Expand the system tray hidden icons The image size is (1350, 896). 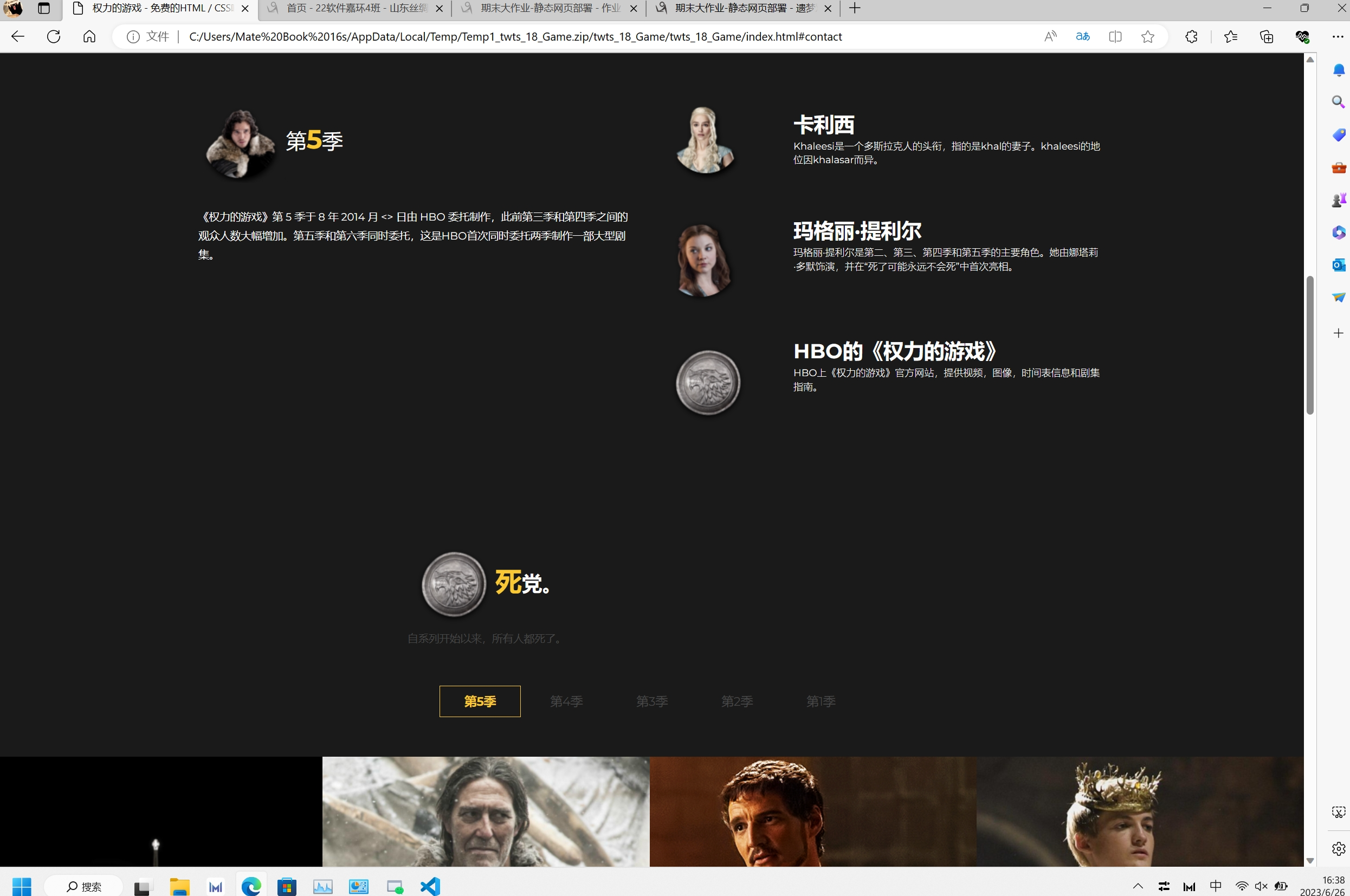coord(1138,886)
